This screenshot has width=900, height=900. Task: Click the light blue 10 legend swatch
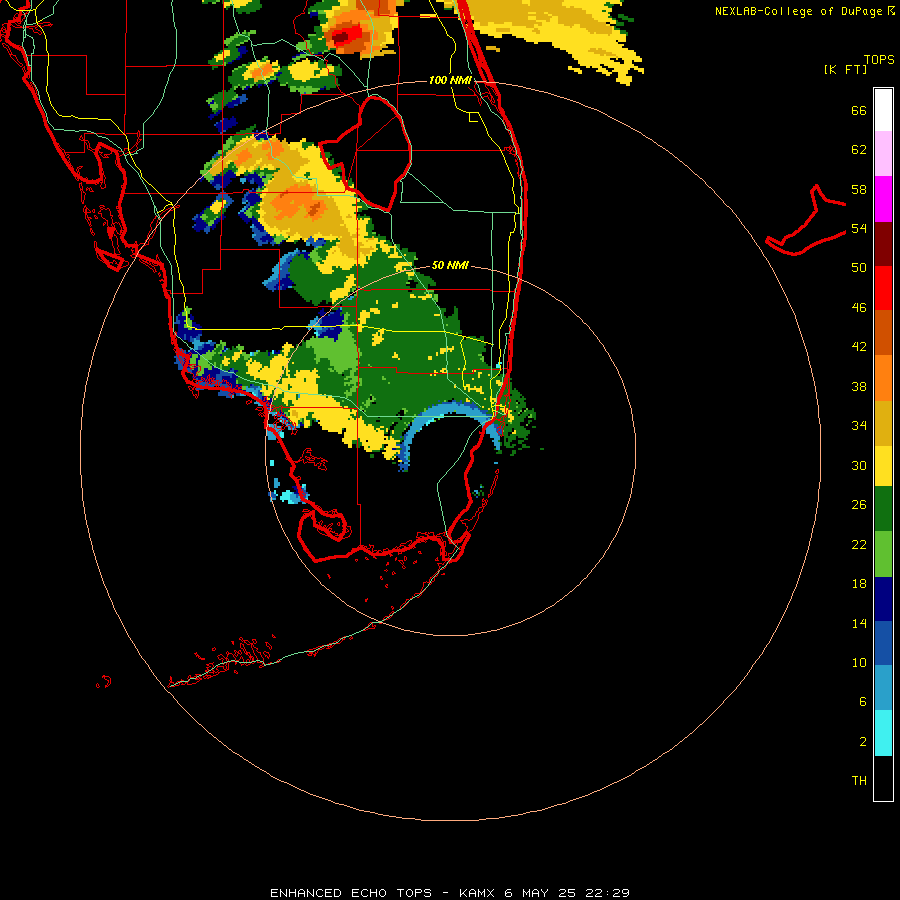(883, 688)
